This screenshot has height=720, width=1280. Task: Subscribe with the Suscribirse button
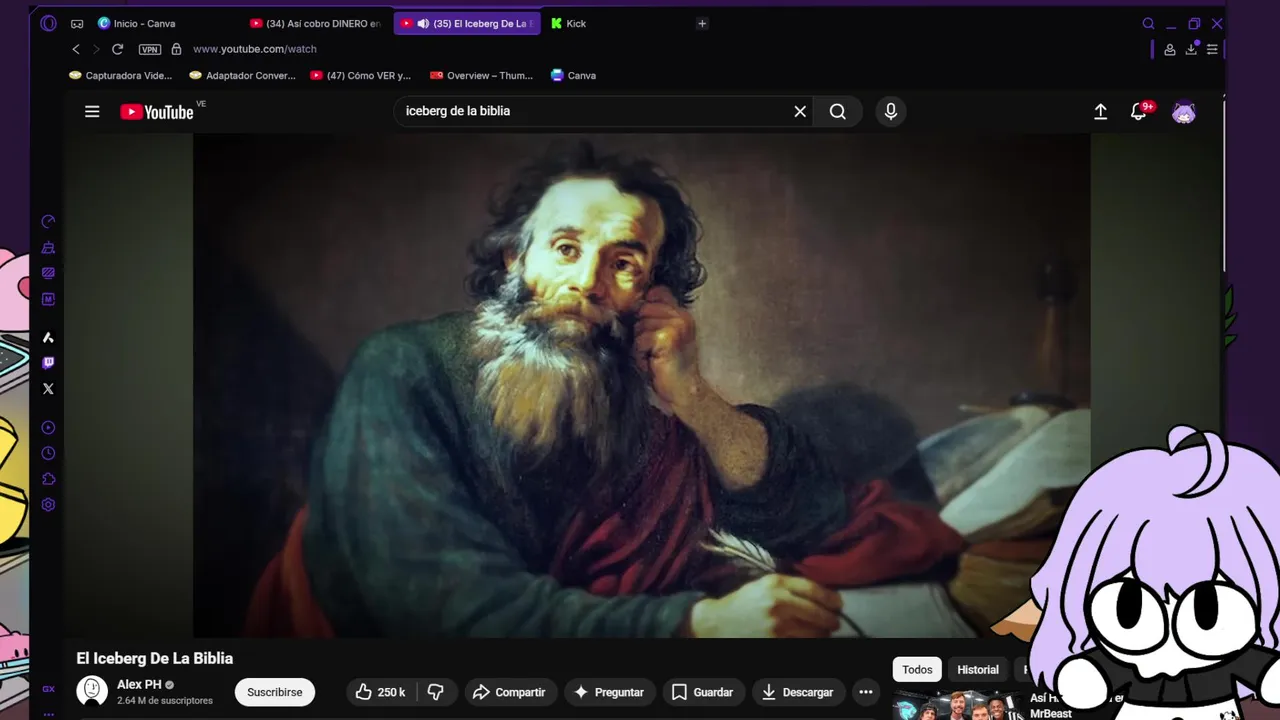pyautogui.click(x=275, y=692)
